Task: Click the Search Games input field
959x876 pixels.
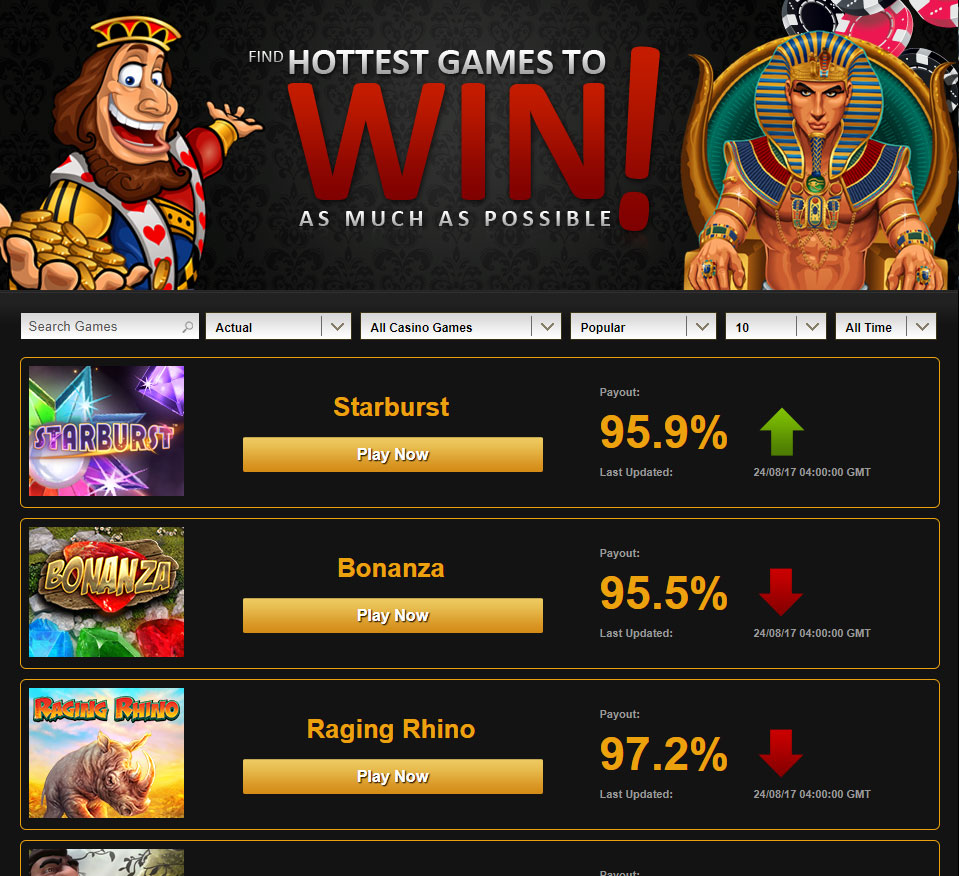Action: [x=110, y=327]
